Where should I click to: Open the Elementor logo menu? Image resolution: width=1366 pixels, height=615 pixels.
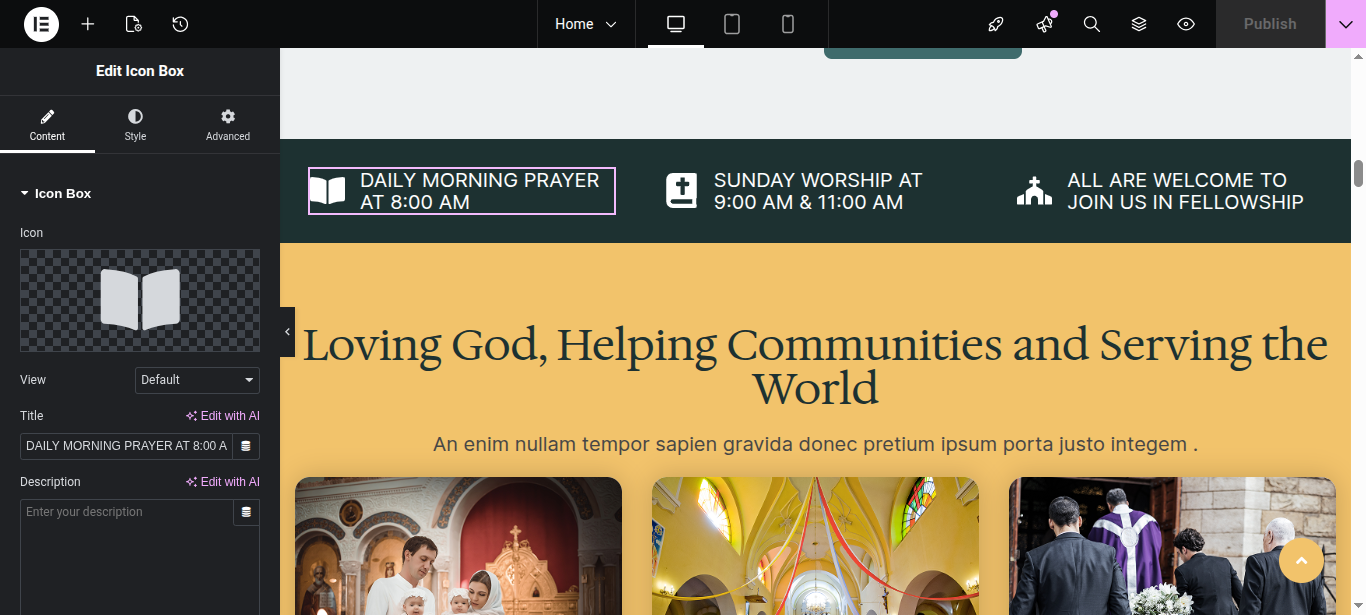[x=41, y=24]
